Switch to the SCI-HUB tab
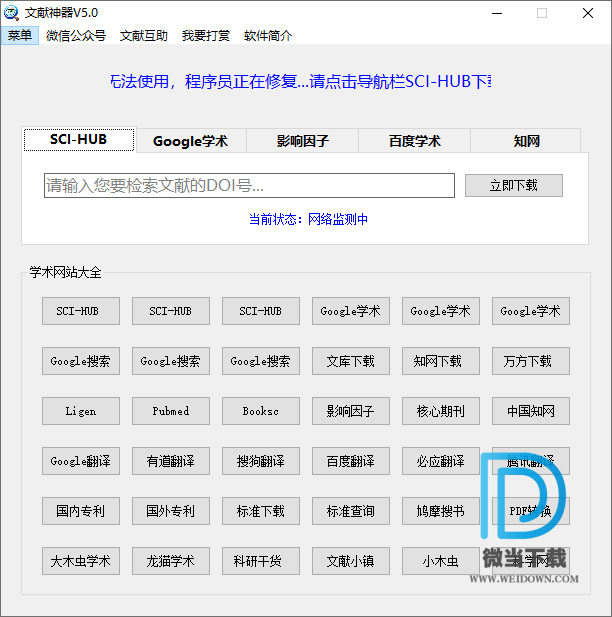The width and height of the screenshot is (612, 617). tap(79, 139)
